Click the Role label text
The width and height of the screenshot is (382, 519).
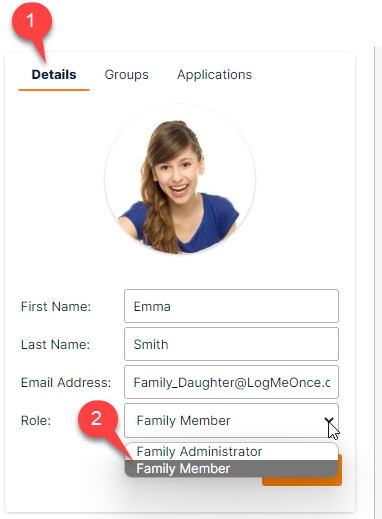36,420
